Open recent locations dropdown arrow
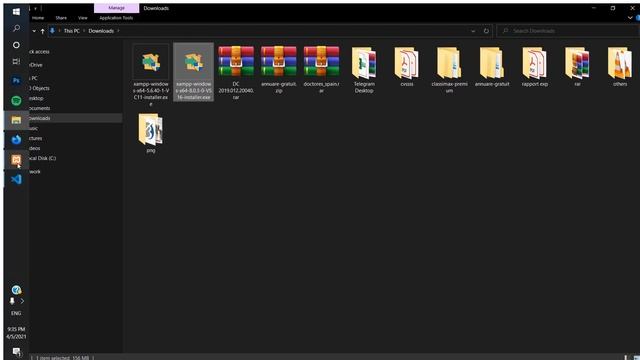The image size is (640, 360). pyautogui.click(x=34, y=31)
